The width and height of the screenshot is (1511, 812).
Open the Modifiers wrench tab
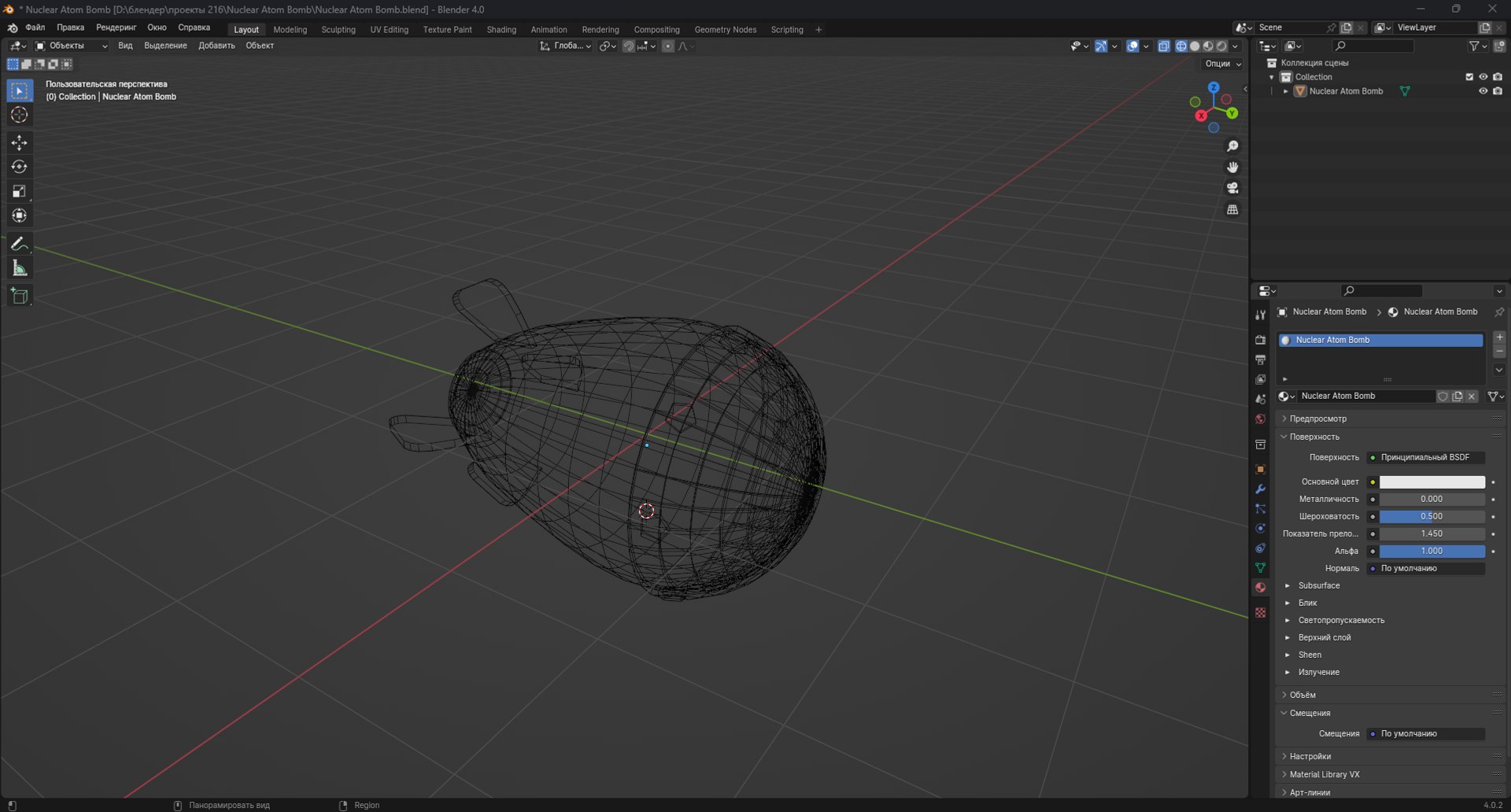pos(1260,489)
